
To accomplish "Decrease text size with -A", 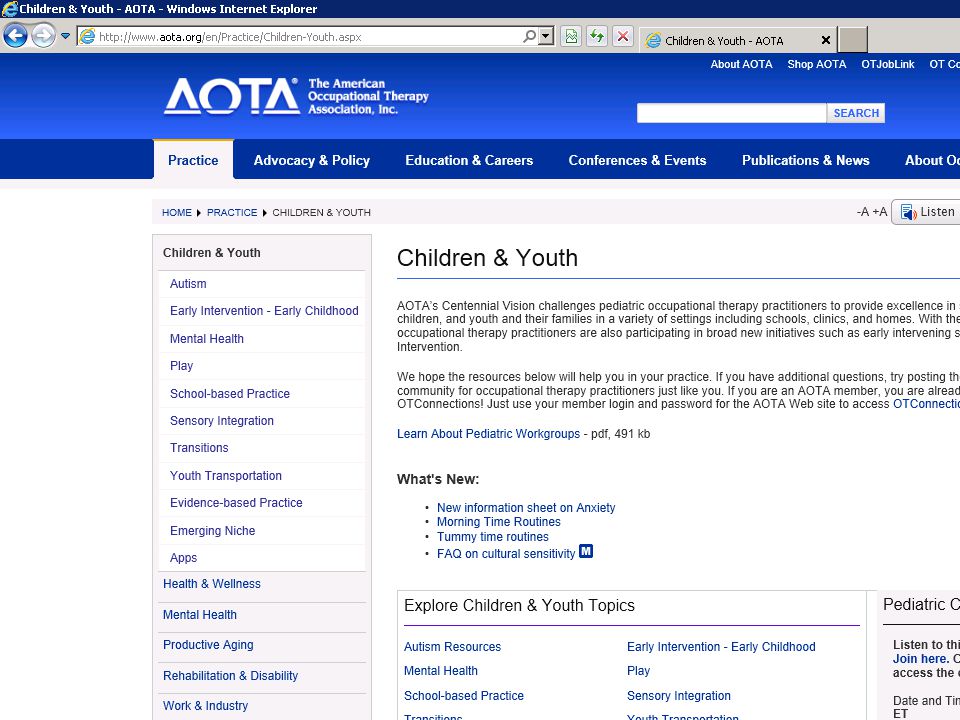I will coord(863,212).
